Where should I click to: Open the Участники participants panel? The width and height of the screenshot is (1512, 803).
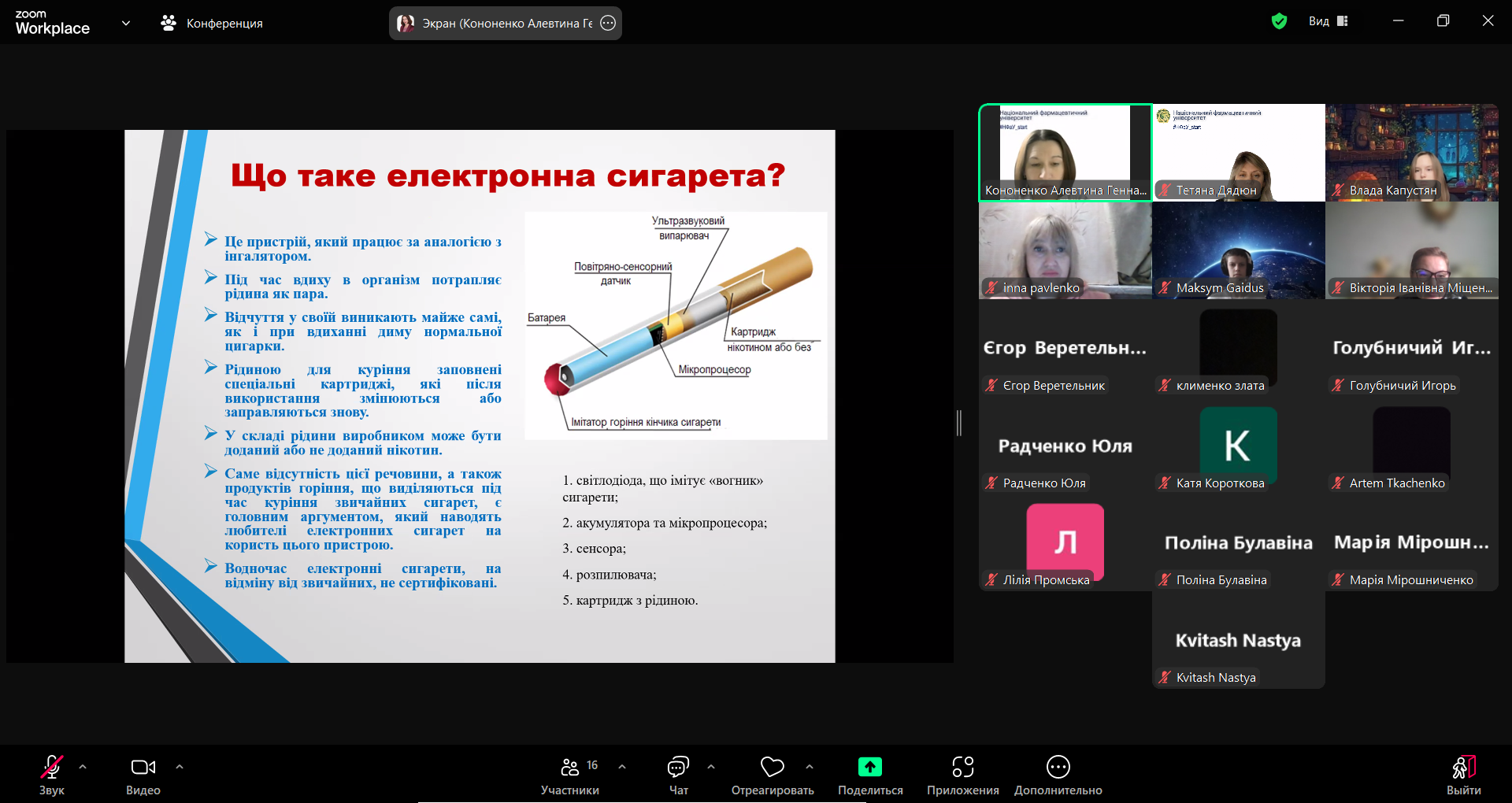point(570,775)
